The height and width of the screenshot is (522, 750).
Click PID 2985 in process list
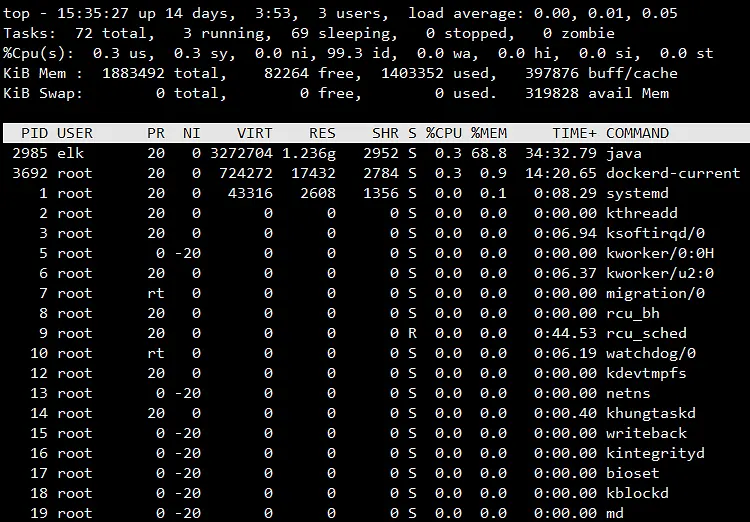coord(30,153)
